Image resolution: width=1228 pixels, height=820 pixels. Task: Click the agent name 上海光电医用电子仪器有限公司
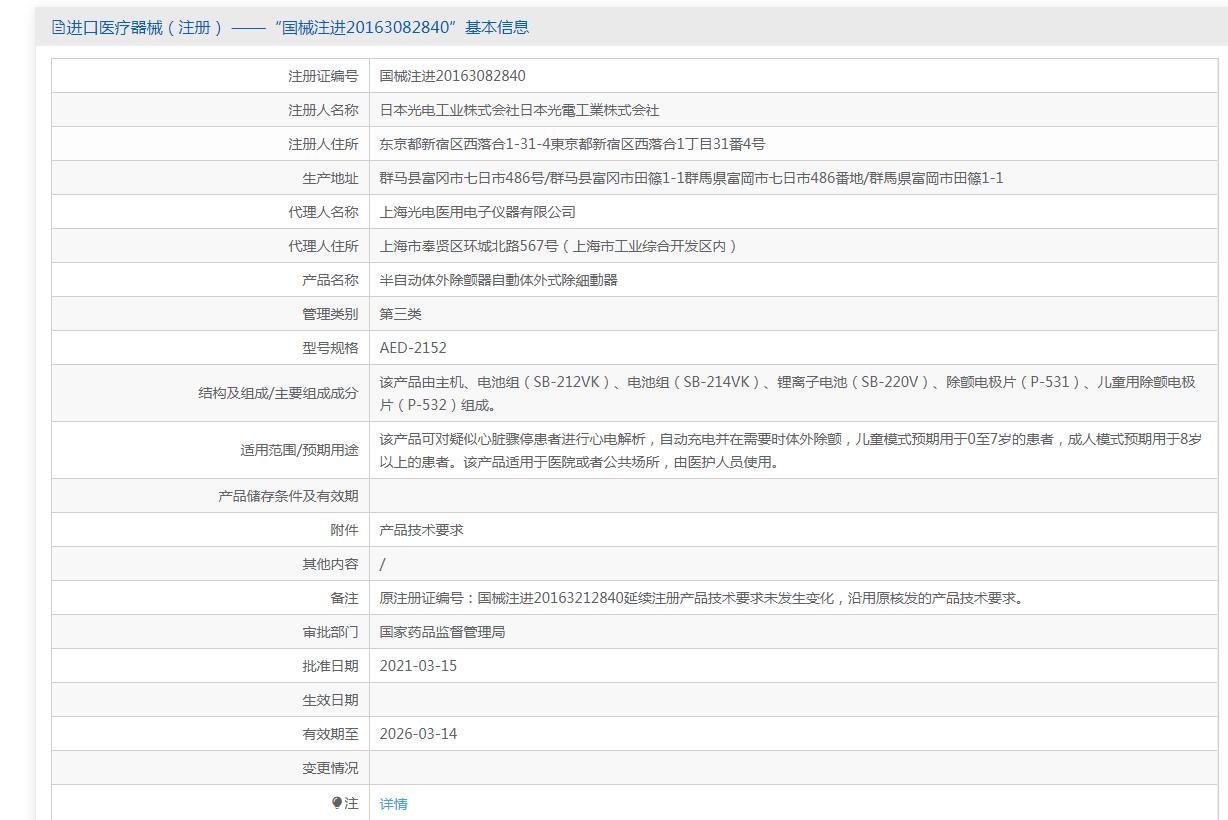(x=477, y=212)
